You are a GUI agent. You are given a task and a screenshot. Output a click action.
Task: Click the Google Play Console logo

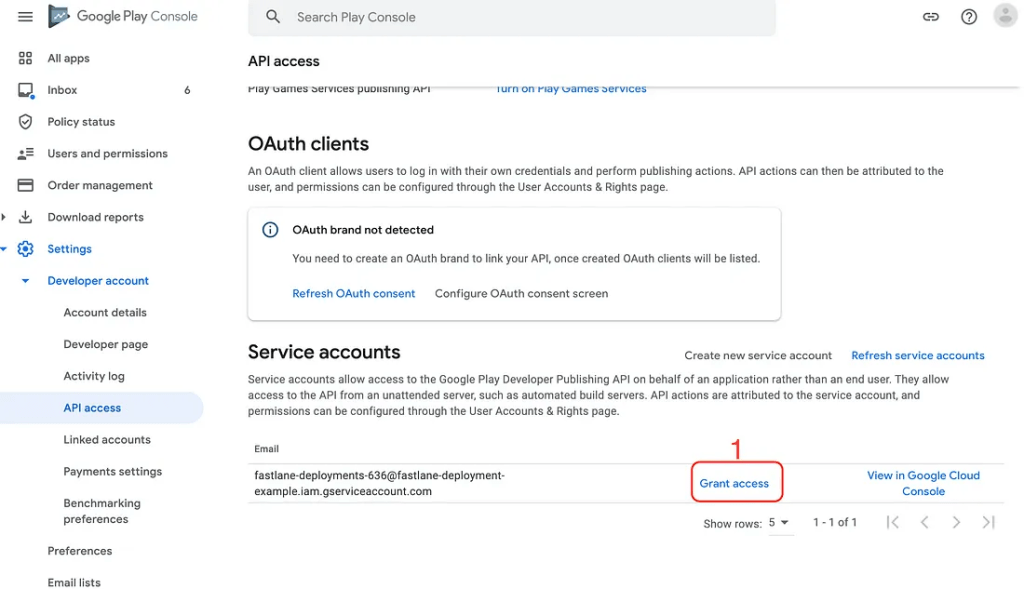[123, 16]
